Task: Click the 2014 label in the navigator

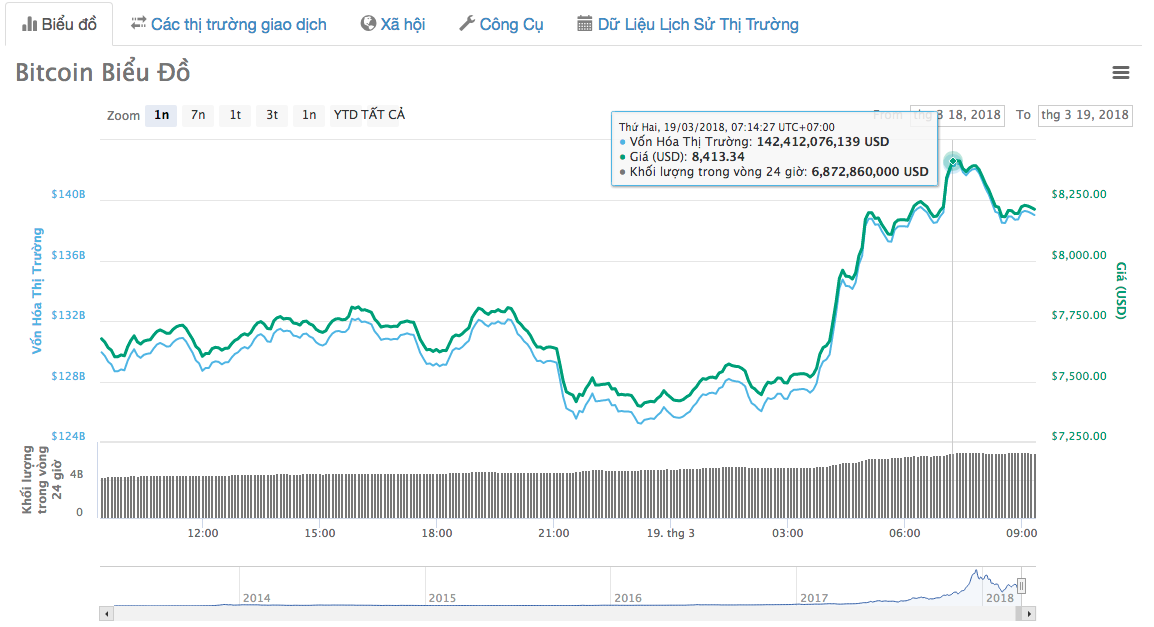Action: coord(256,598)
